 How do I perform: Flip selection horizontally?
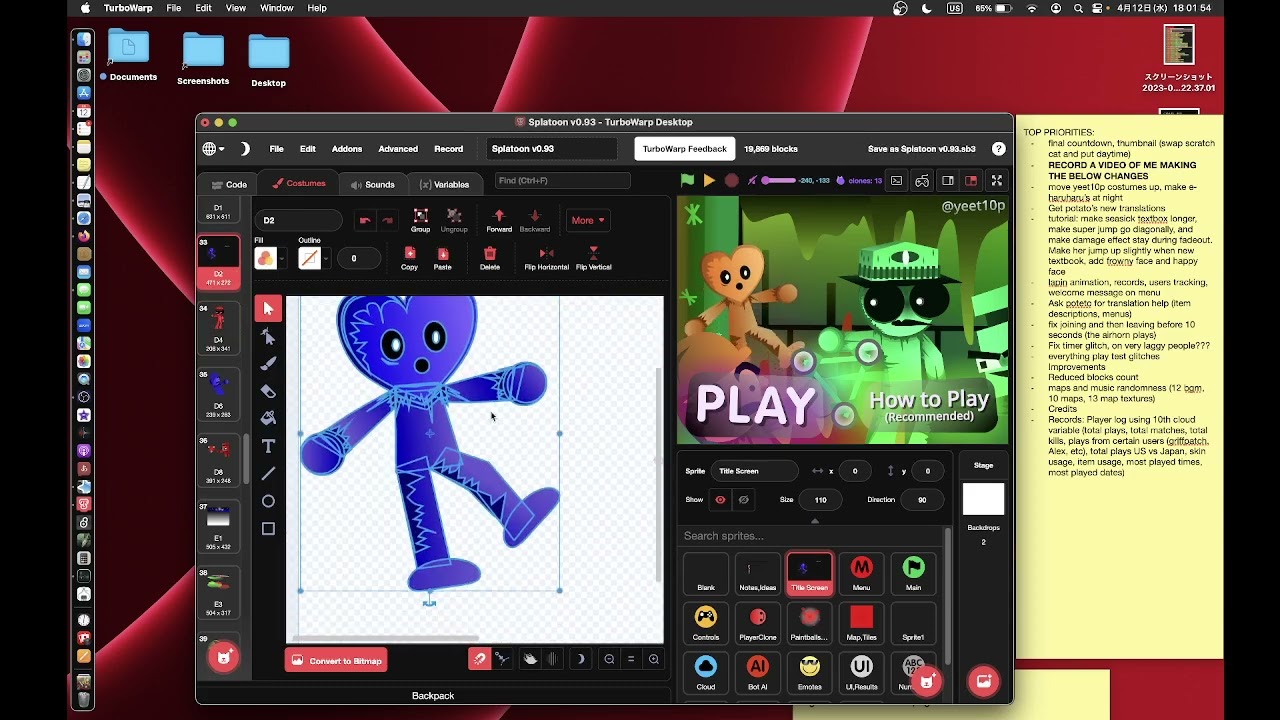pos(546,259)
